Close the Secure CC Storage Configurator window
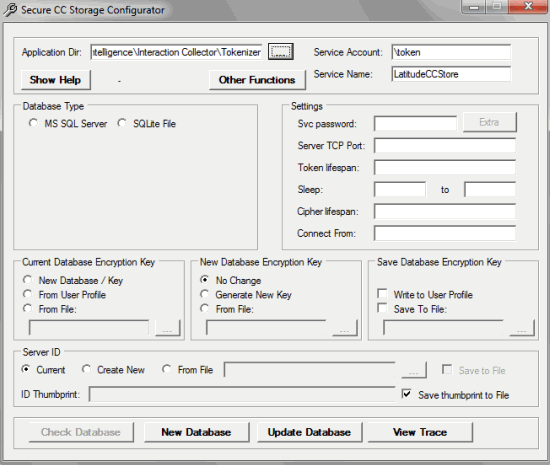The width and height of the screenshot is (550, 465). pos(529,7)
